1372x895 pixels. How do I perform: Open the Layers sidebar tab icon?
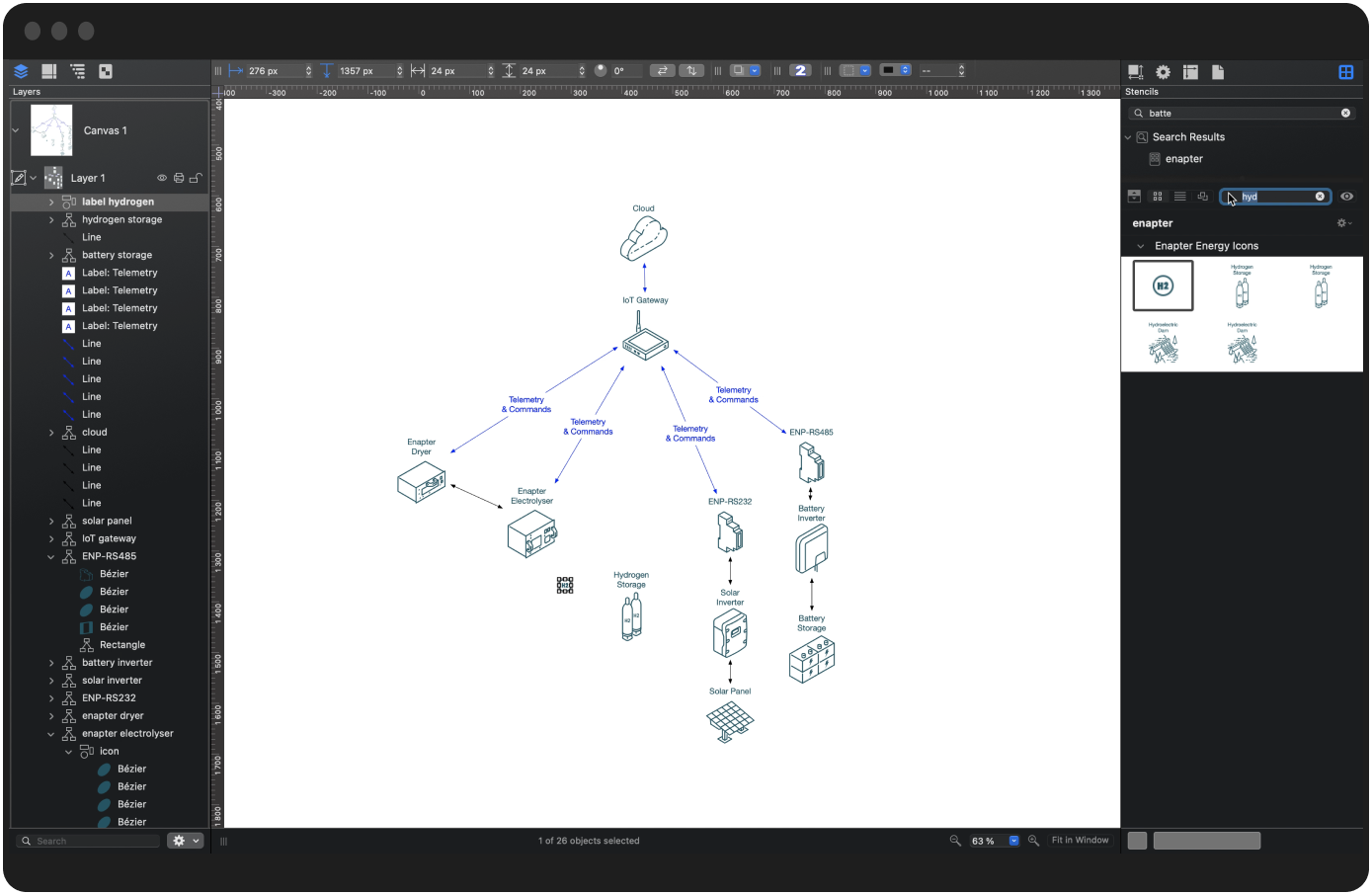[x=21, y=71]
